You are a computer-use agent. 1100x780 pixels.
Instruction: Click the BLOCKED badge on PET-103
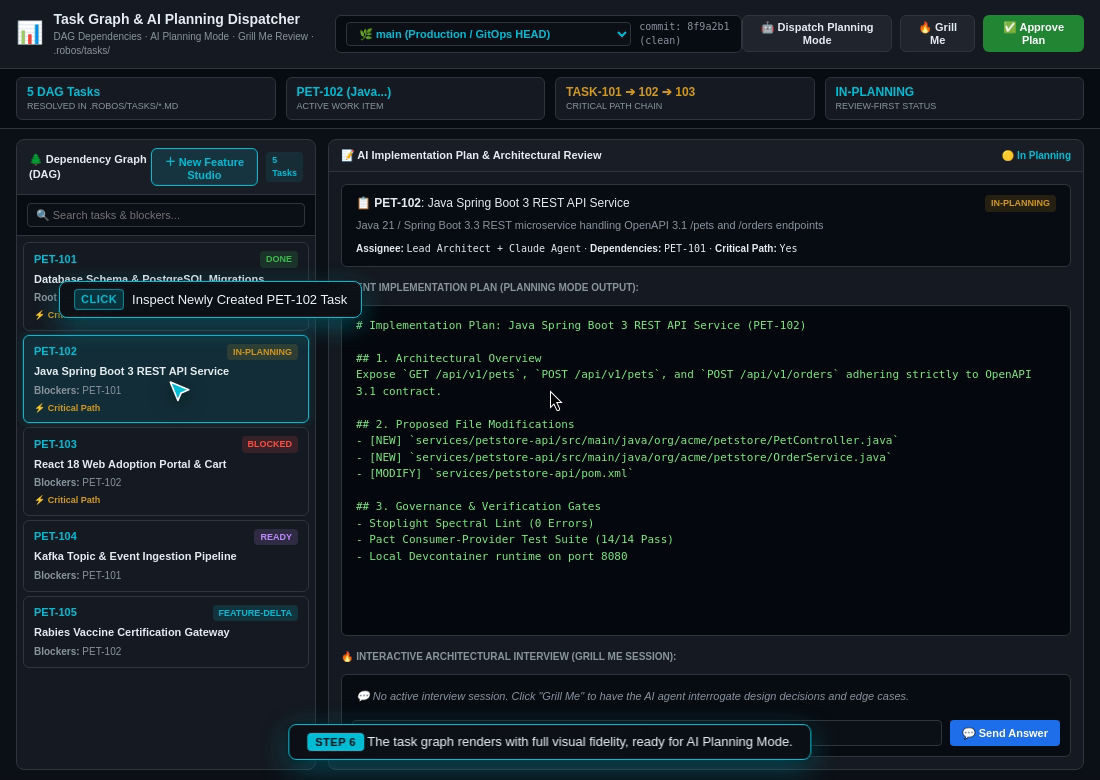pyautogui.click(x=269, y=444)
